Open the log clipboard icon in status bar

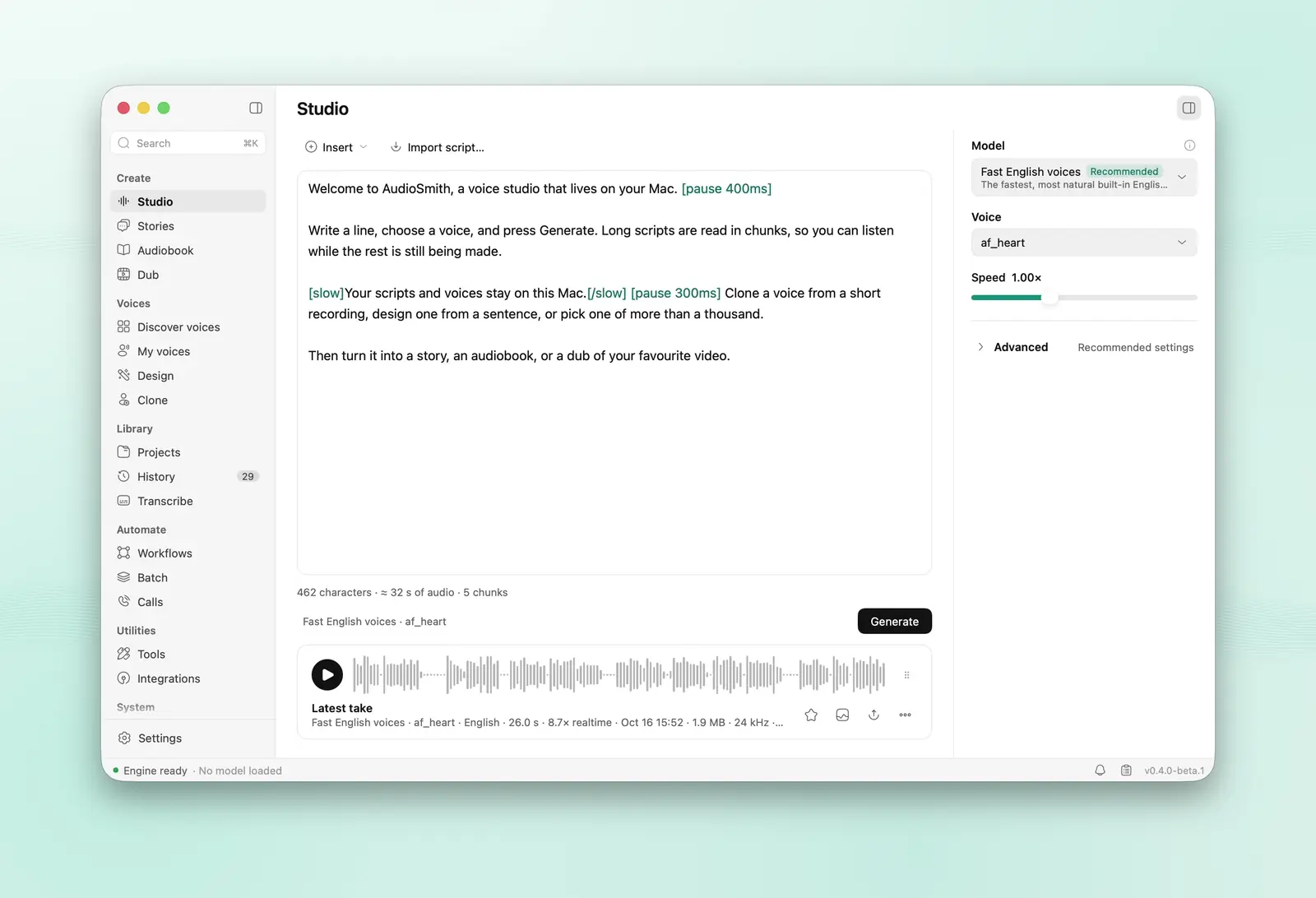click(x=1126, y=771)
